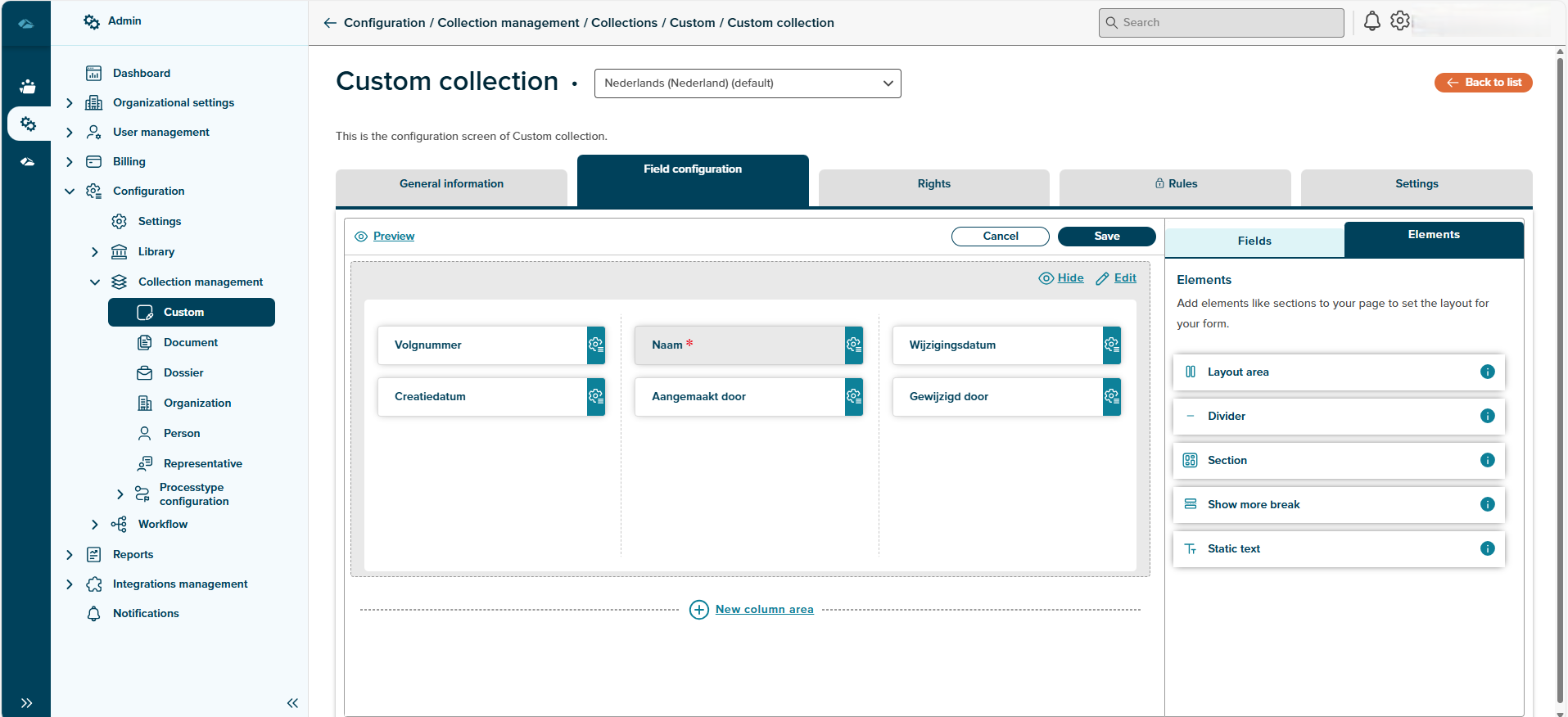
Task: Collapse sidebar with double-chevron left icon
Action: [x=292, y=703]
